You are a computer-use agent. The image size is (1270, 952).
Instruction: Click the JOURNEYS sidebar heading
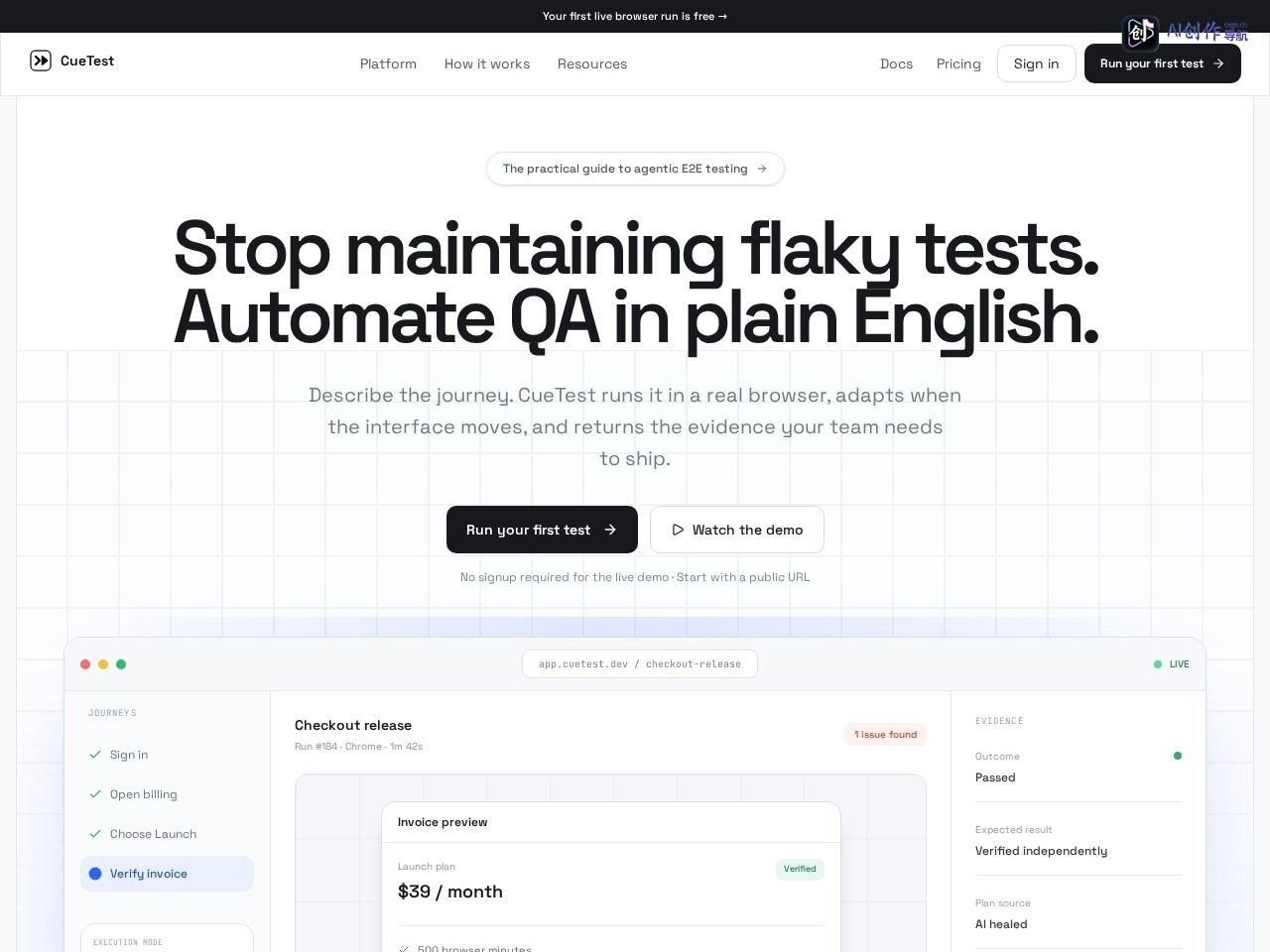click(x=112, y=713)
